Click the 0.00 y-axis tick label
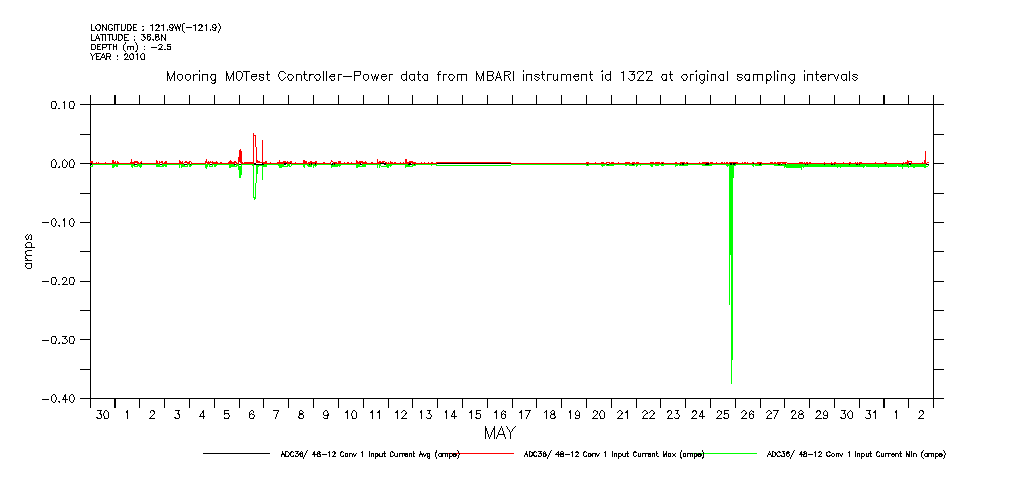The width and height of the screenshot is (1009, 504). coord(62,163)
